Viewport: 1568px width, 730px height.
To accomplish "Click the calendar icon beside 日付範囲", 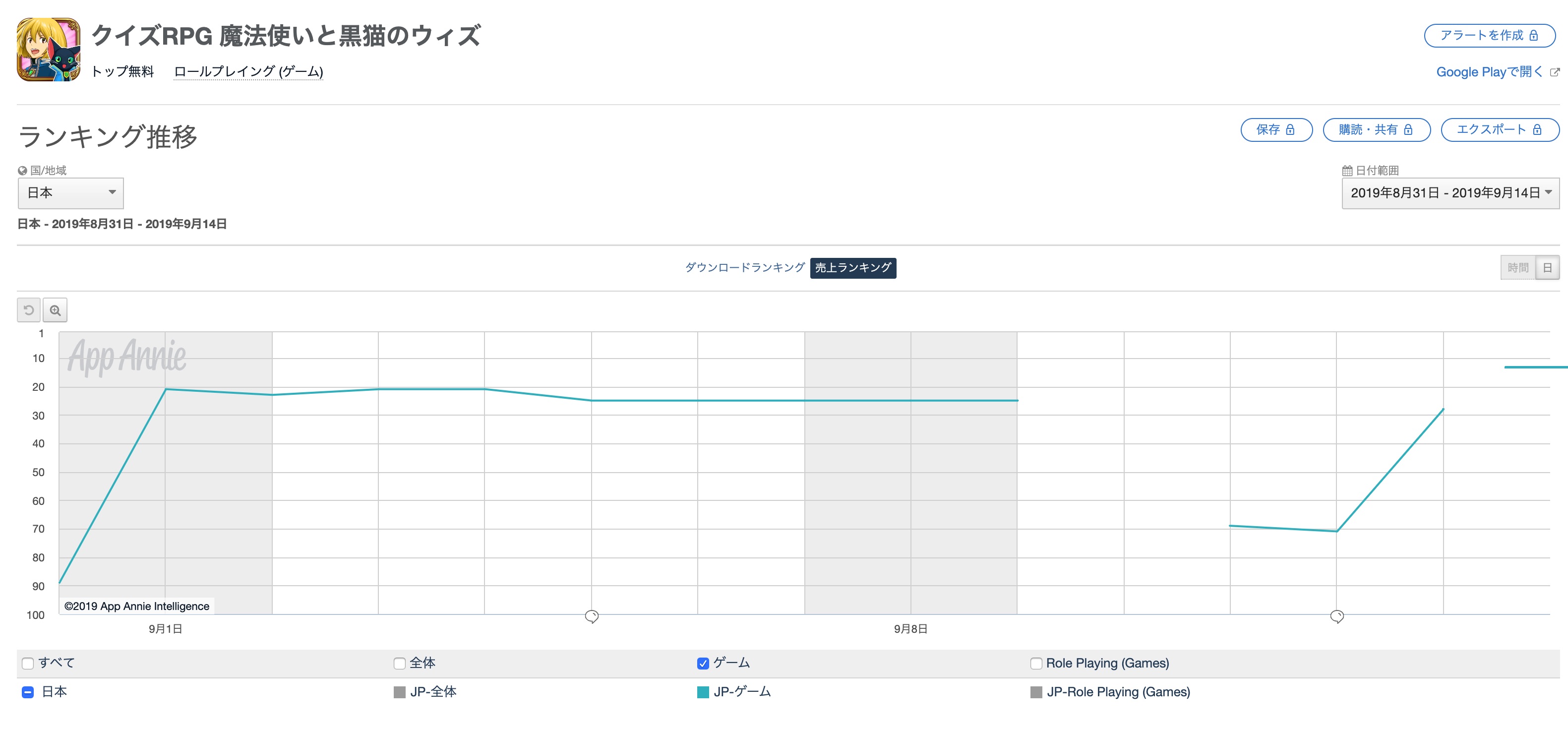I will point(1347,171).
